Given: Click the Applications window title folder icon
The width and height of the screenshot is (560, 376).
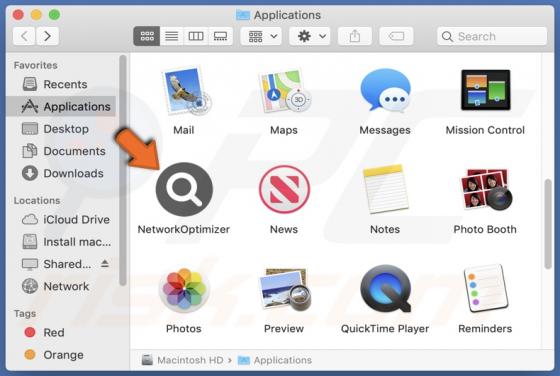Looking at the screenshot, I should [x=243, y=15].
